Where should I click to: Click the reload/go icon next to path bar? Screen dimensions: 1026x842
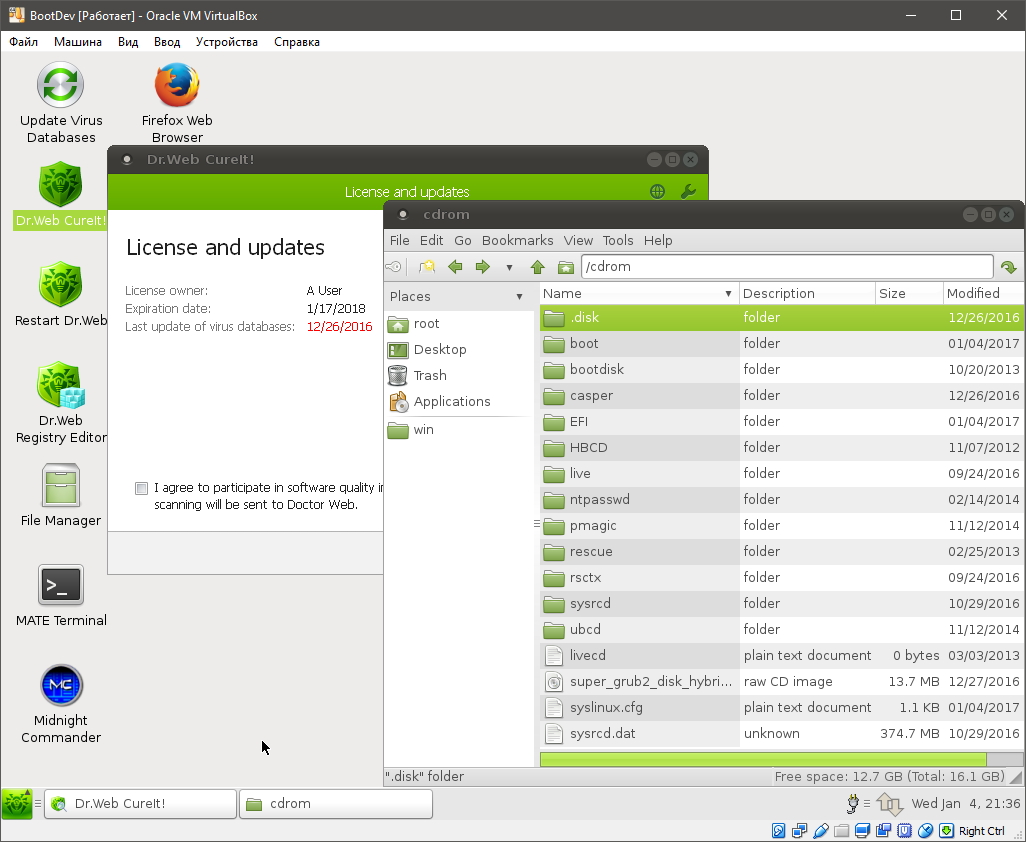(1008, 267)
